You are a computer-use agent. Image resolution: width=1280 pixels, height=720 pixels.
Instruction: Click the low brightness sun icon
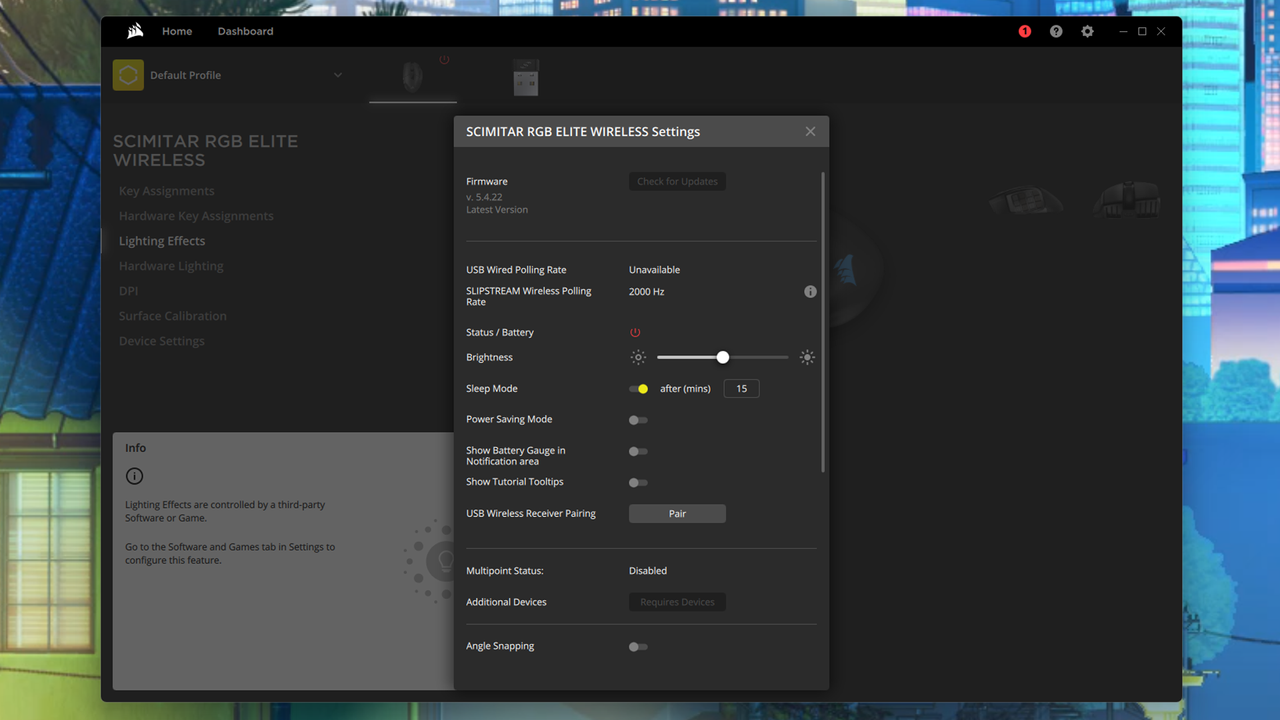[x=638, y=357]
